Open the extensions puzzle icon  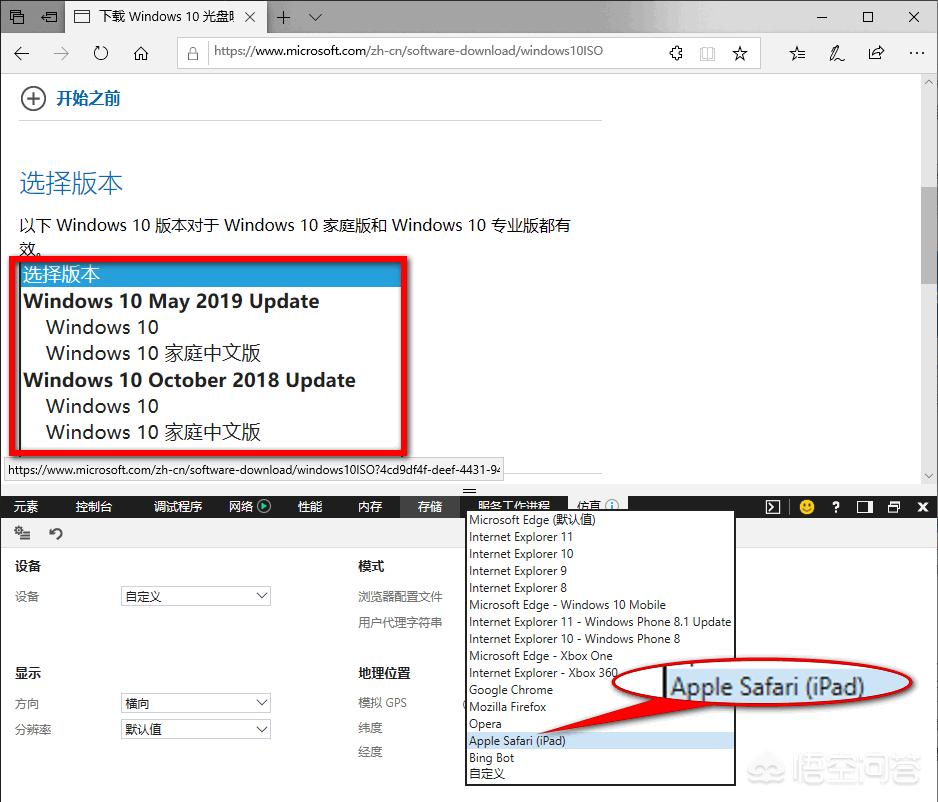(676, 54)
